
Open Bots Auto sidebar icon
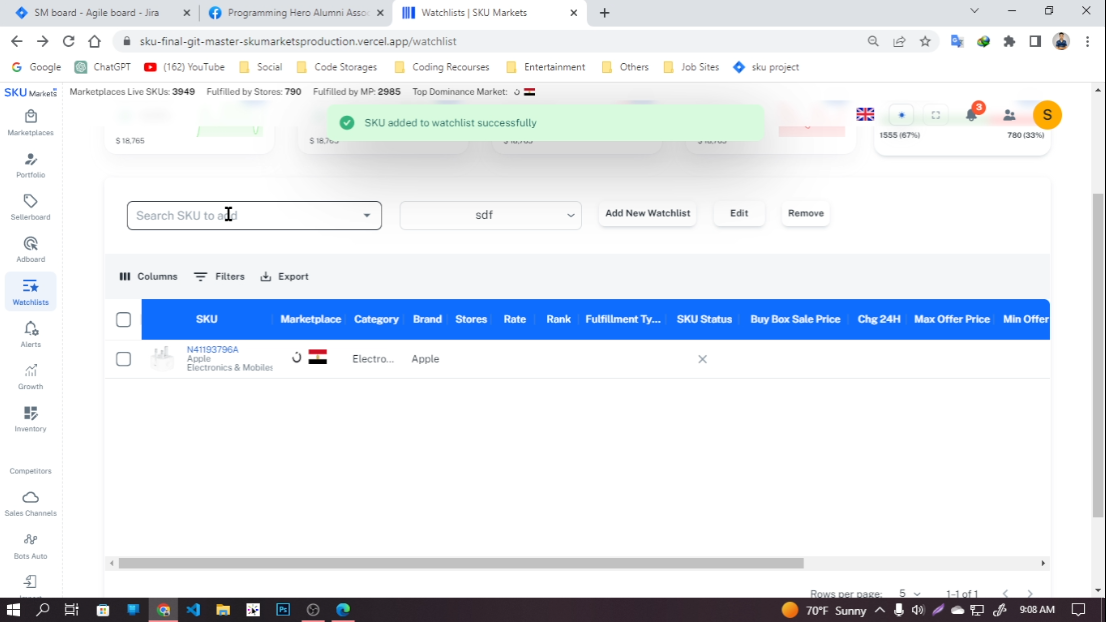(x=30, y=546)
